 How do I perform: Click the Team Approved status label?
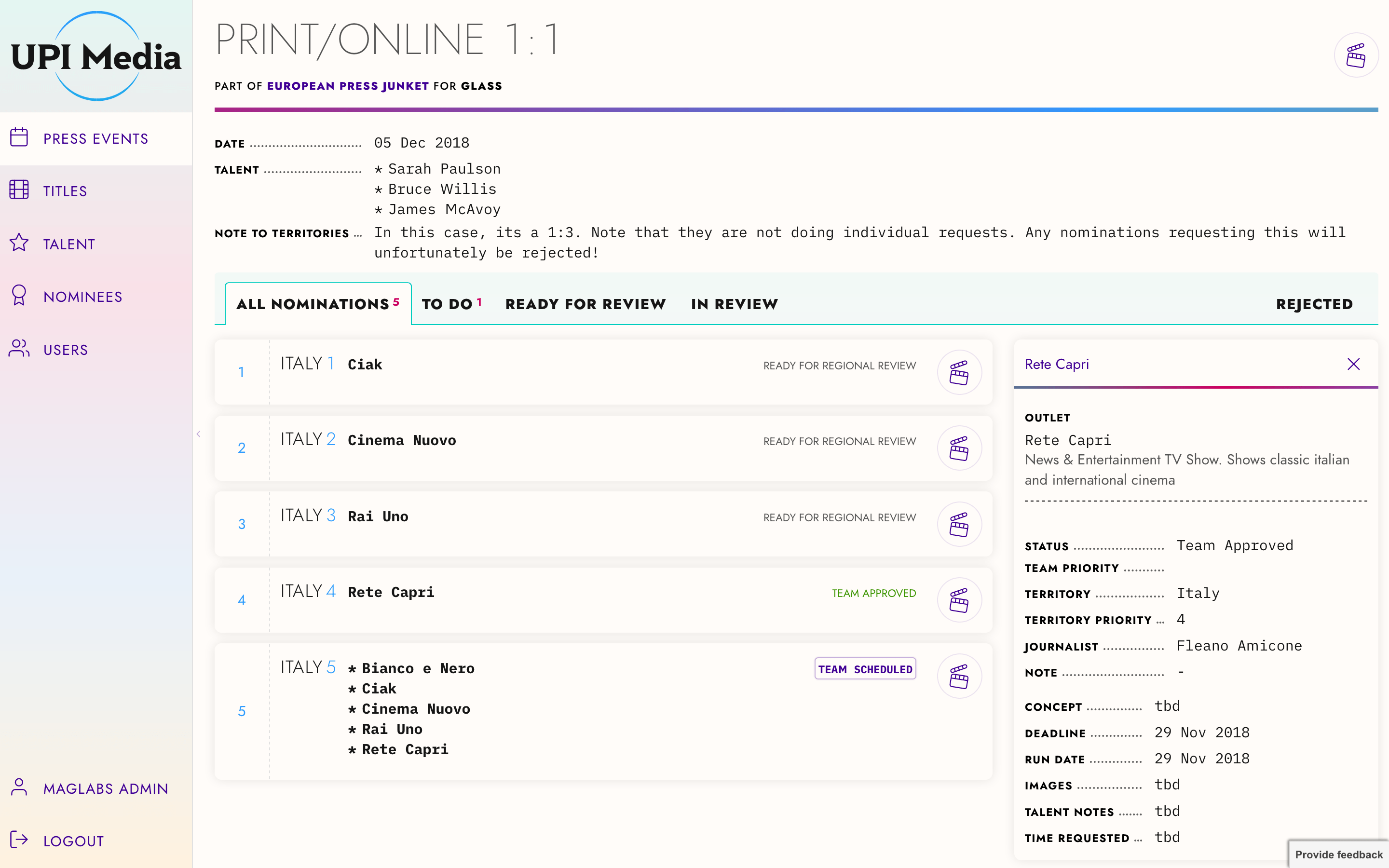click(873, 593)
